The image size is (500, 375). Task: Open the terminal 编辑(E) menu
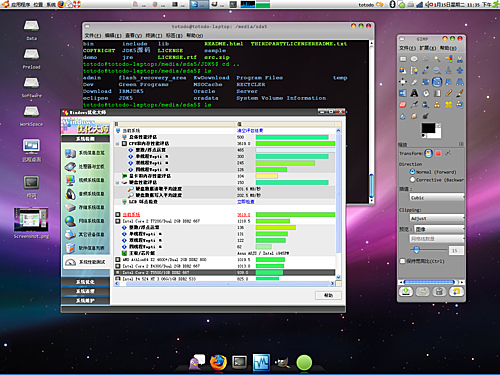113,35
